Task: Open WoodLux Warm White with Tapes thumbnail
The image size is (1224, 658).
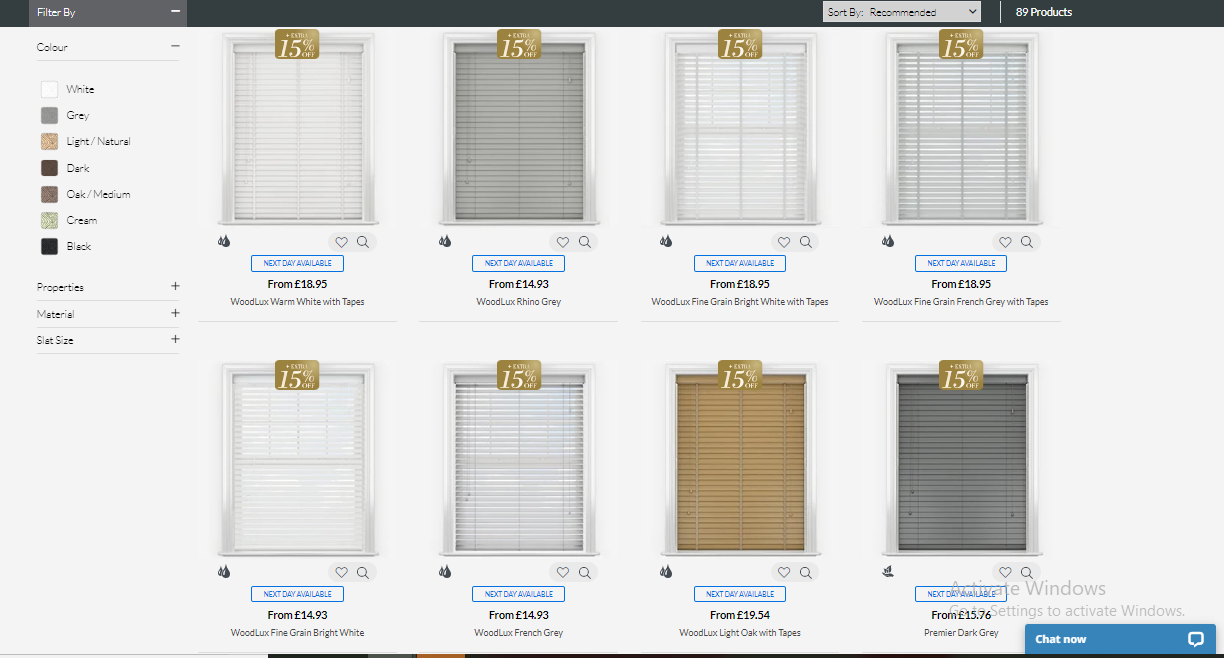Action: [x=297, y=128]
